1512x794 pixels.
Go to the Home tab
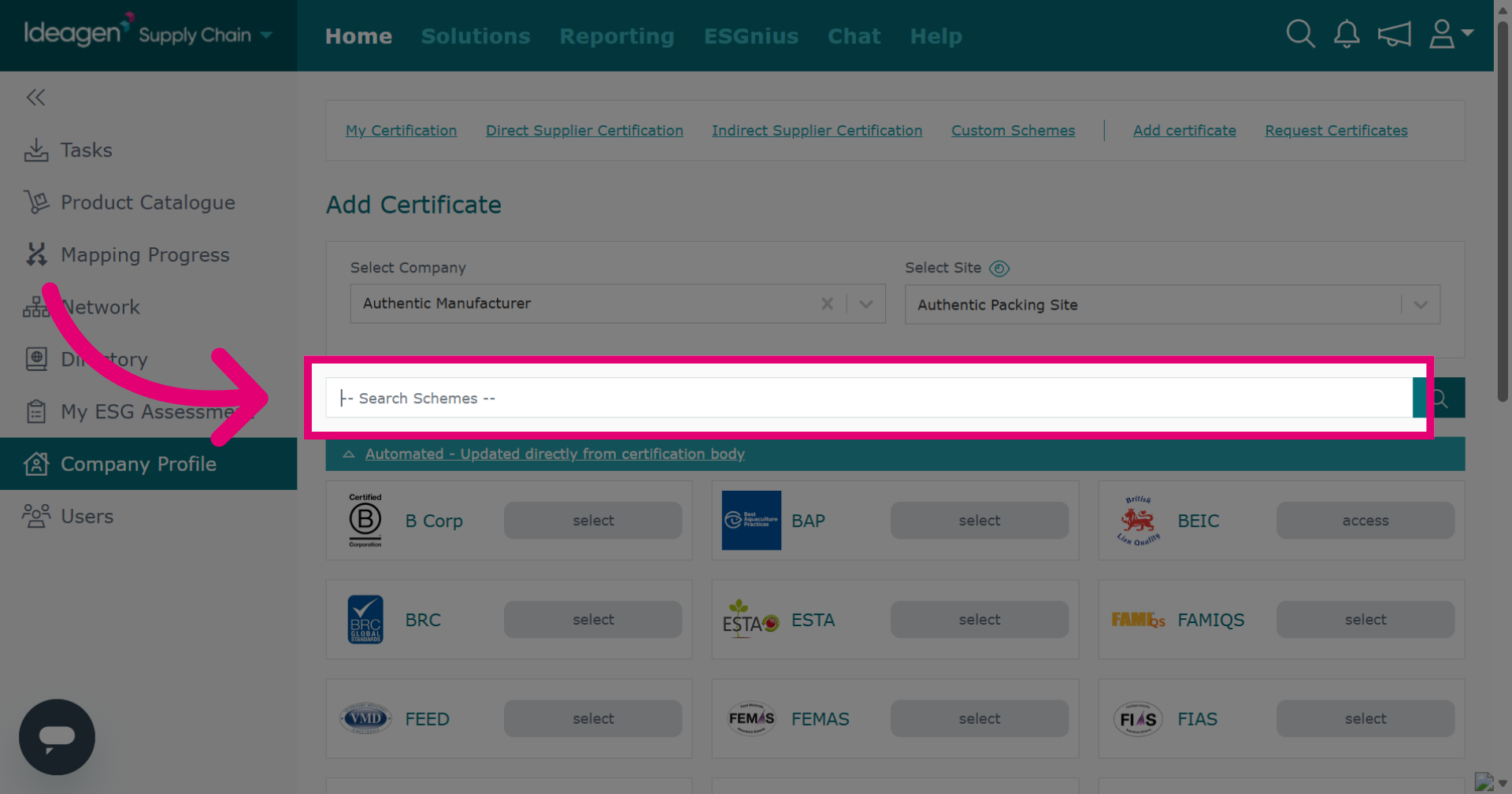coord(358,36)
